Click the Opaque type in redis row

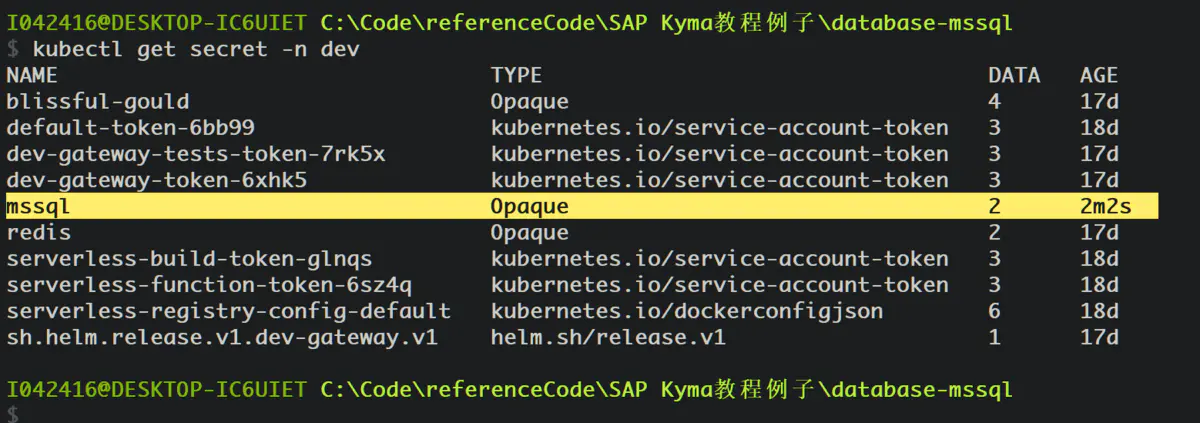tap(529, 232)
